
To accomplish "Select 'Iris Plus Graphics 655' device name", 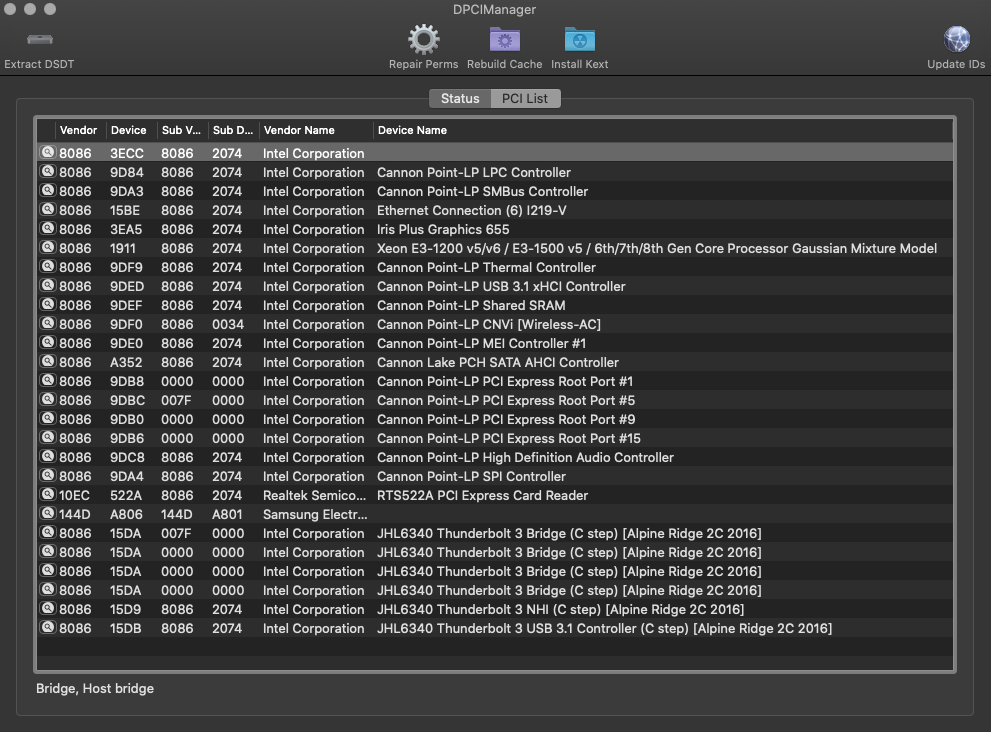I will [x=443, y=229].
